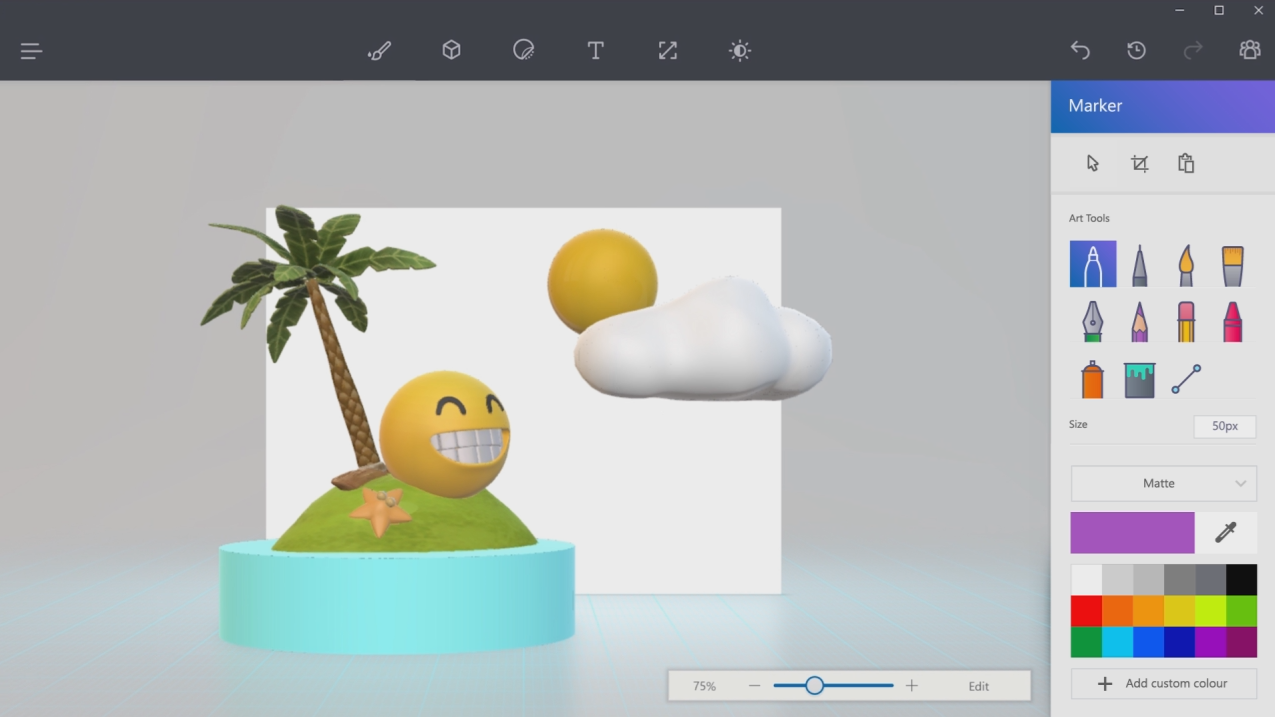Viewport: 1275px width, 717px height.
Task: Choose the white colour swatch
Action: (1086, 580)
